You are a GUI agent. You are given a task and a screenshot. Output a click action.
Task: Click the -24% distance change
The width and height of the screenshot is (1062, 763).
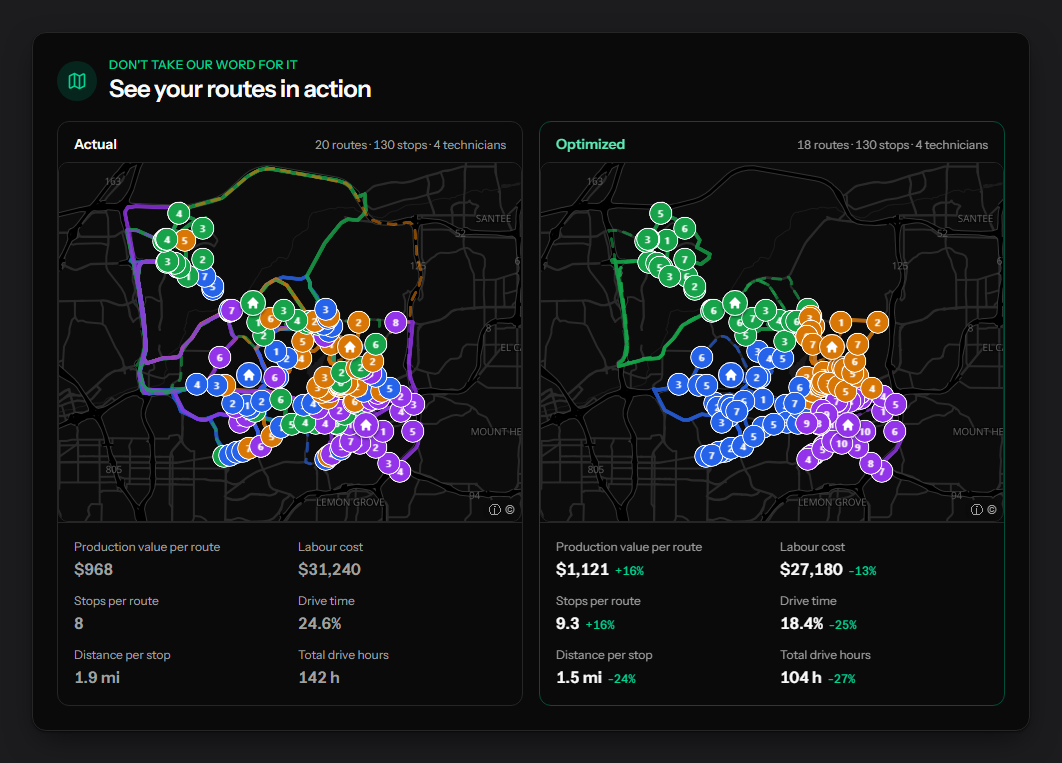(622, 679)
